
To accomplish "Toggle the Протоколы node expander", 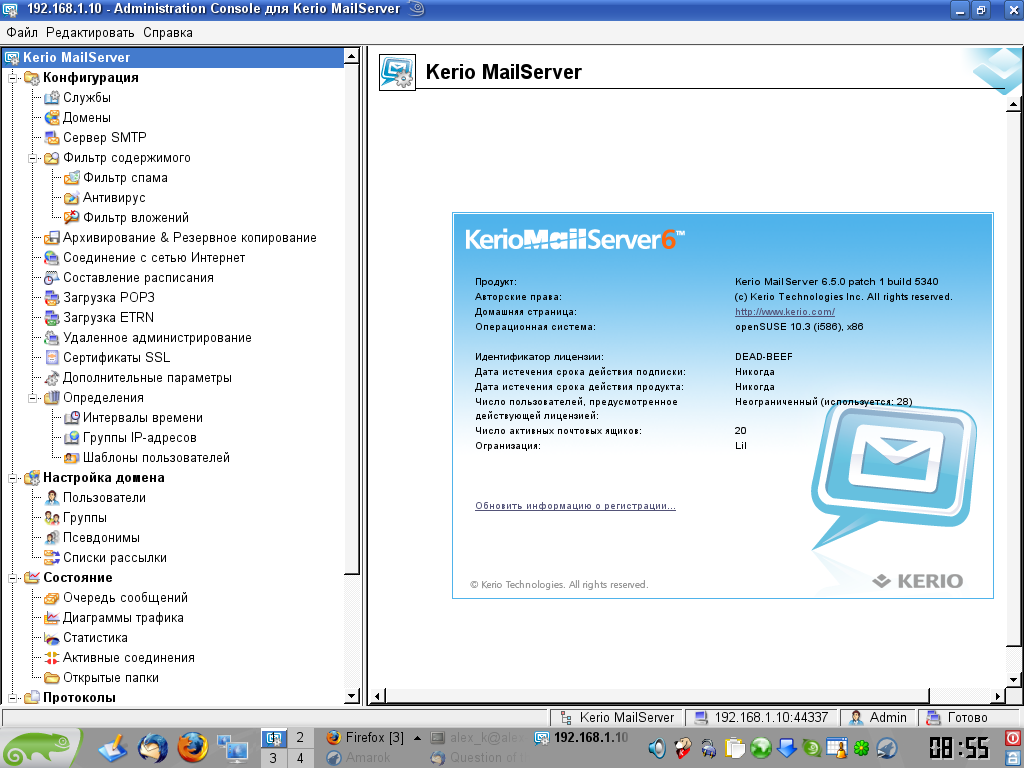I will pyautogui.click(x=12, y=698).
